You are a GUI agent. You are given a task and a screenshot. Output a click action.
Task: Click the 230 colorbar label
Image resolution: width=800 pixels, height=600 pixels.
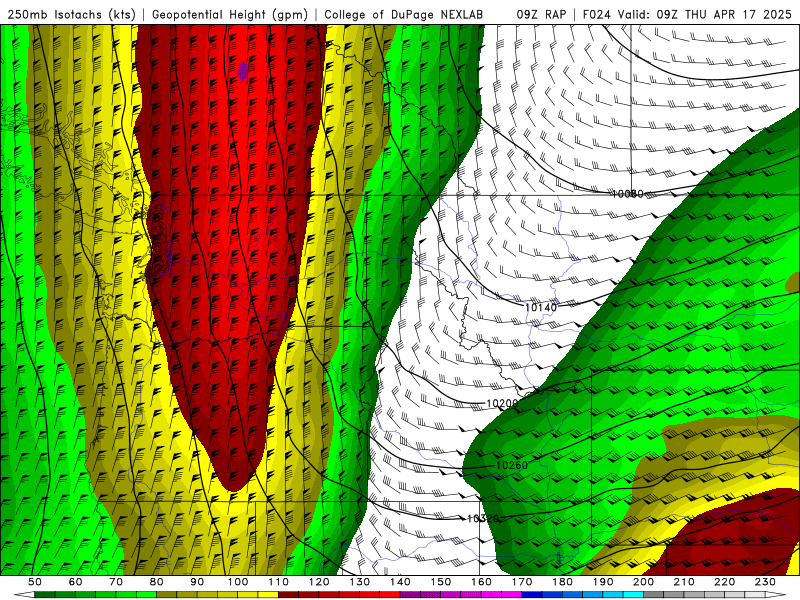(x=765, y=582)
